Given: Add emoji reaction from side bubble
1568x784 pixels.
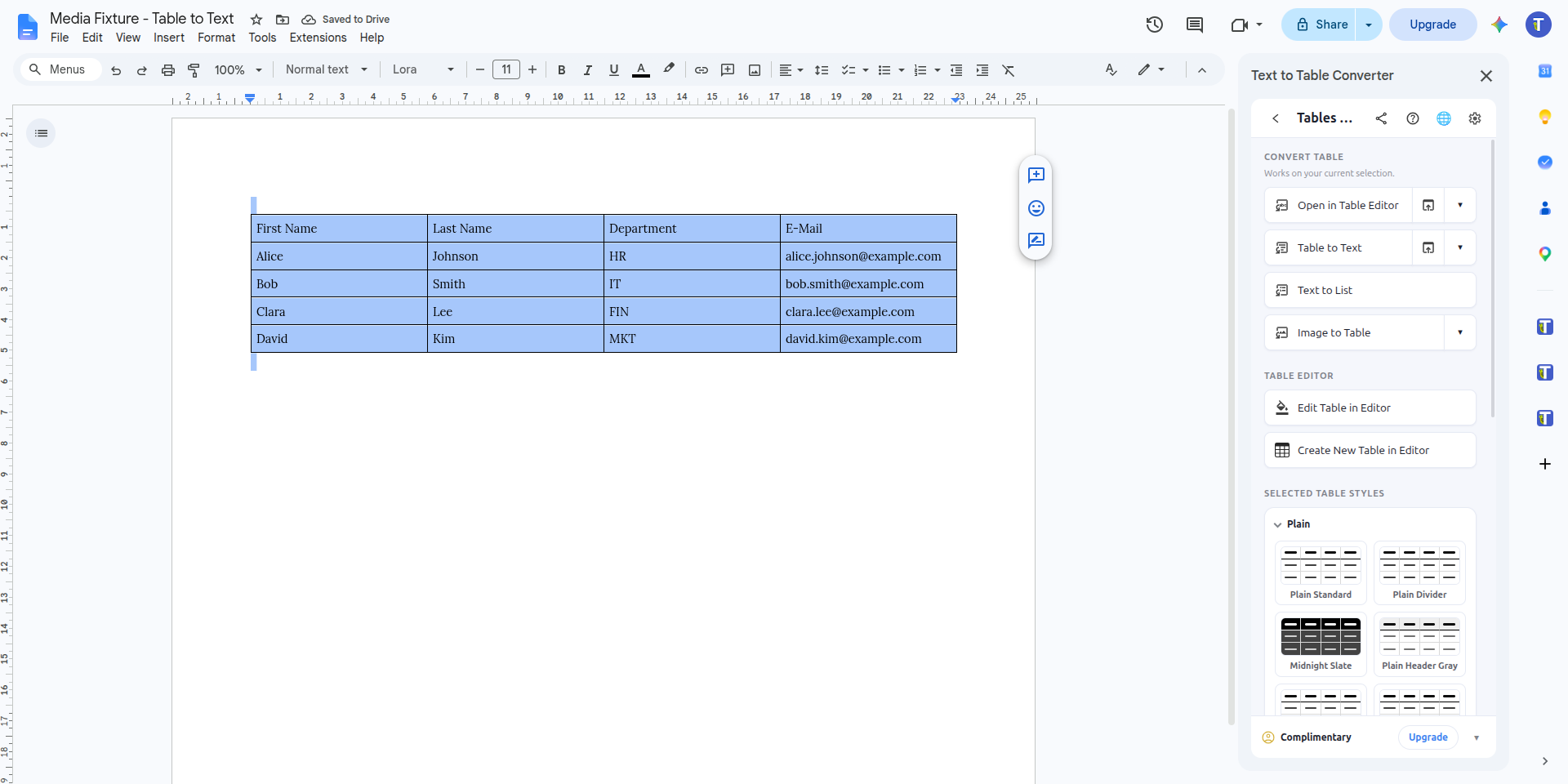Looking at the screenshot, I should (1036, 208).
